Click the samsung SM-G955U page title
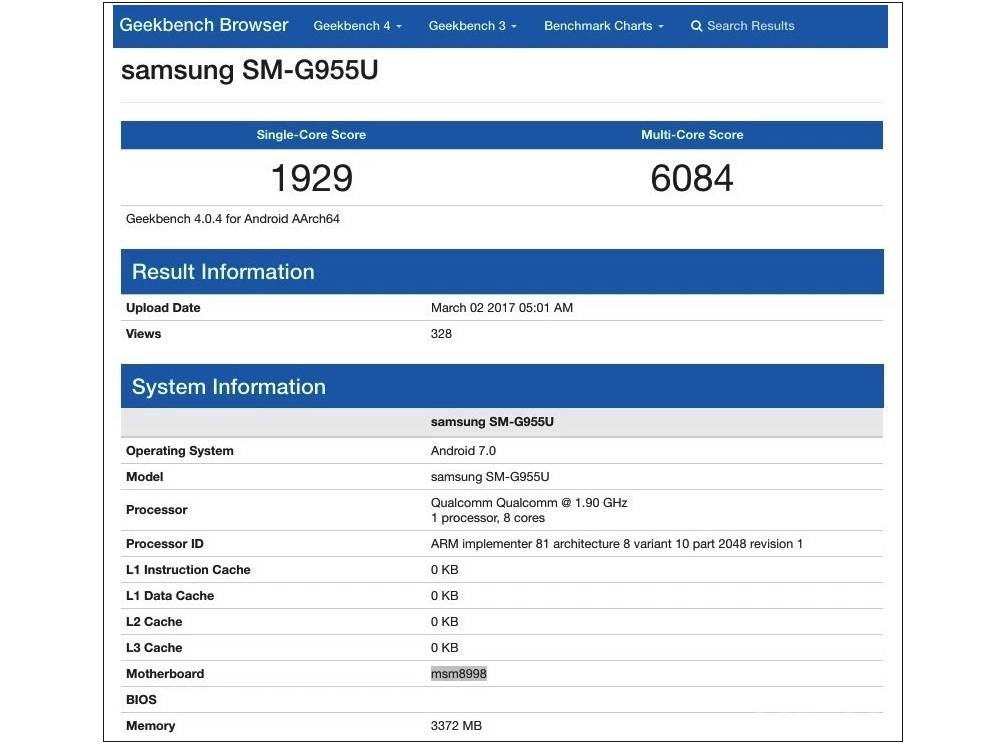 click(249, 70)
